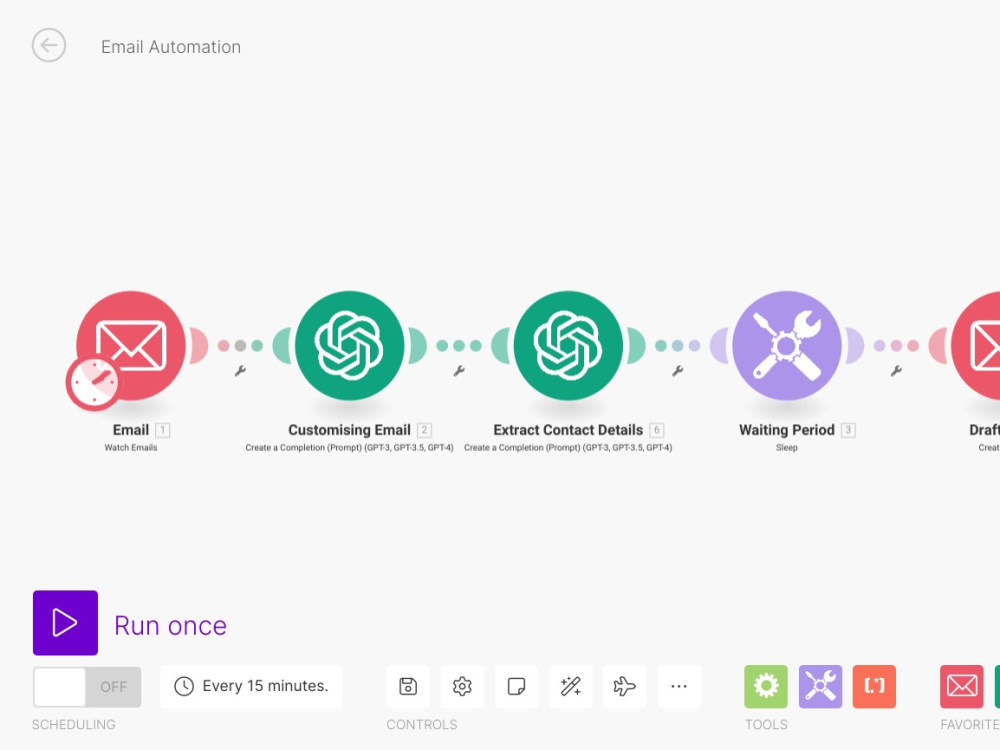Click connector dots between Extract Contact Details and Waiting Period
1000x750 pixels.
[678, 346]
